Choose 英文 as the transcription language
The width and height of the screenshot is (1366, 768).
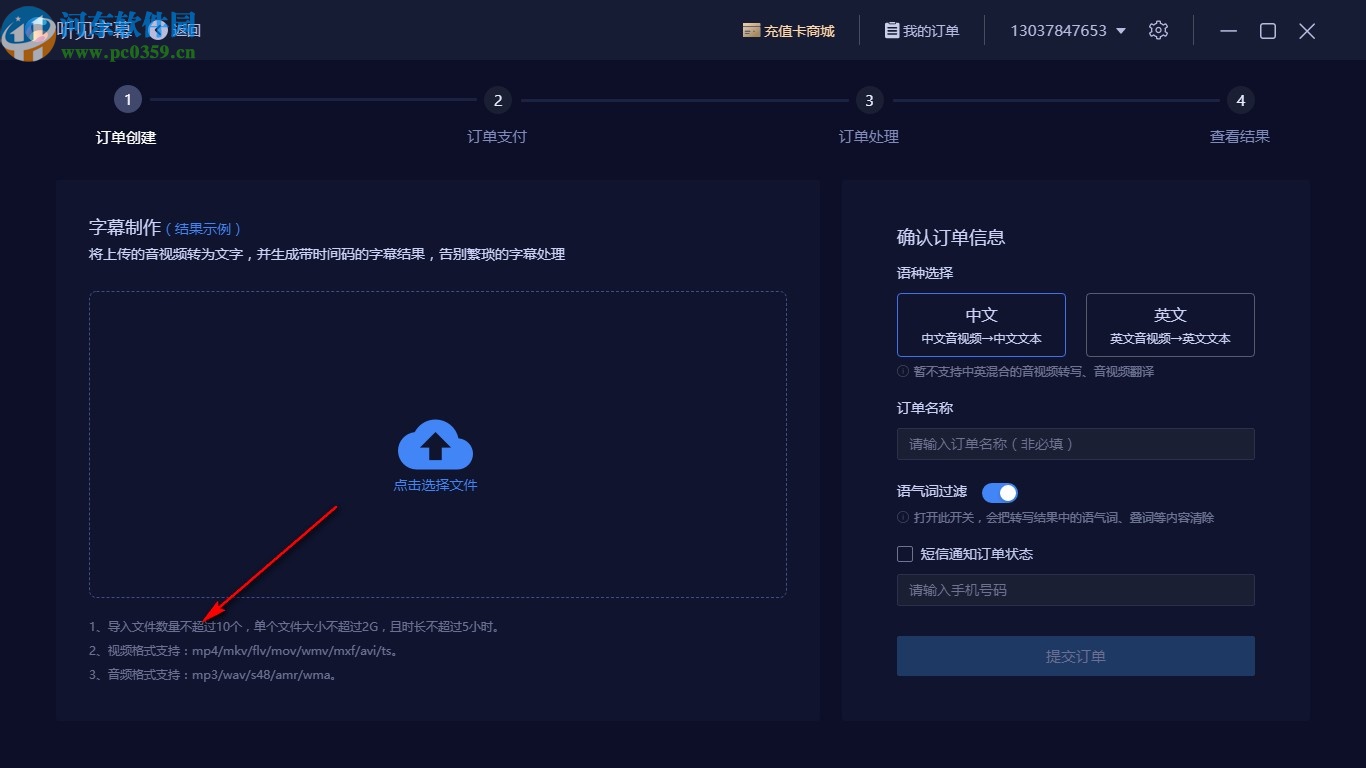click(1170, 325)
